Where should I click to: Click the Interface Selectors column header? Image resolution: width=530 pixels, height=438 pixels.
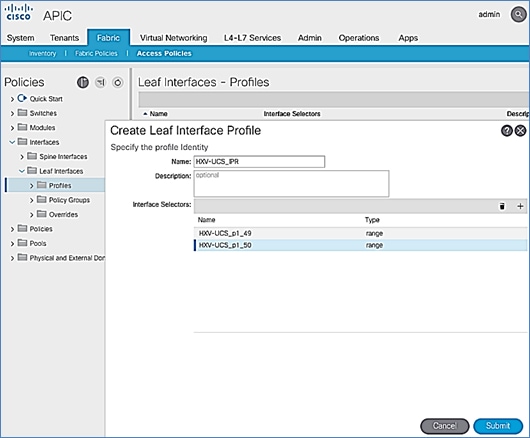click(292, 114)
